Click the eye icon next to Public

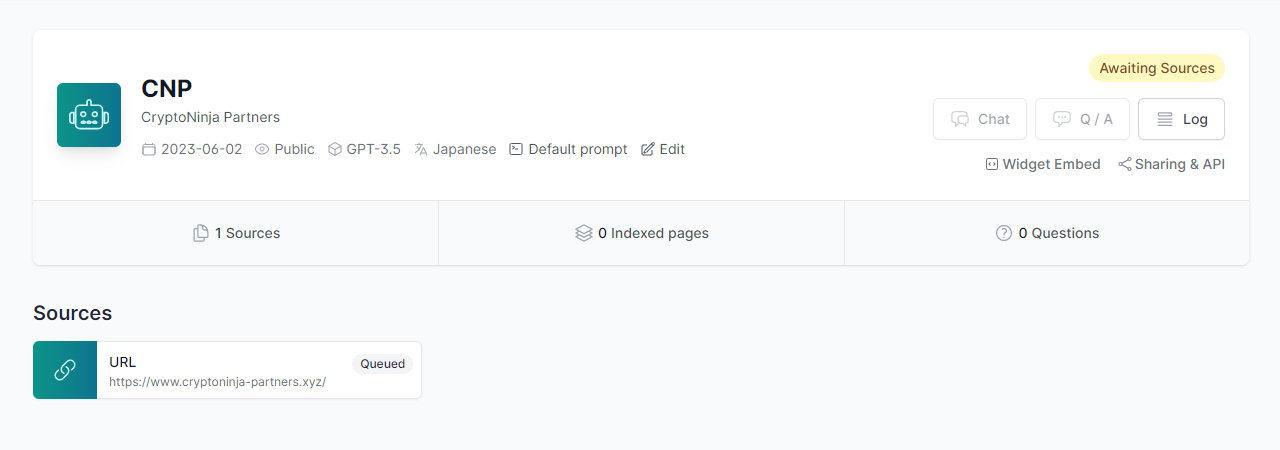tap(262, 149)
